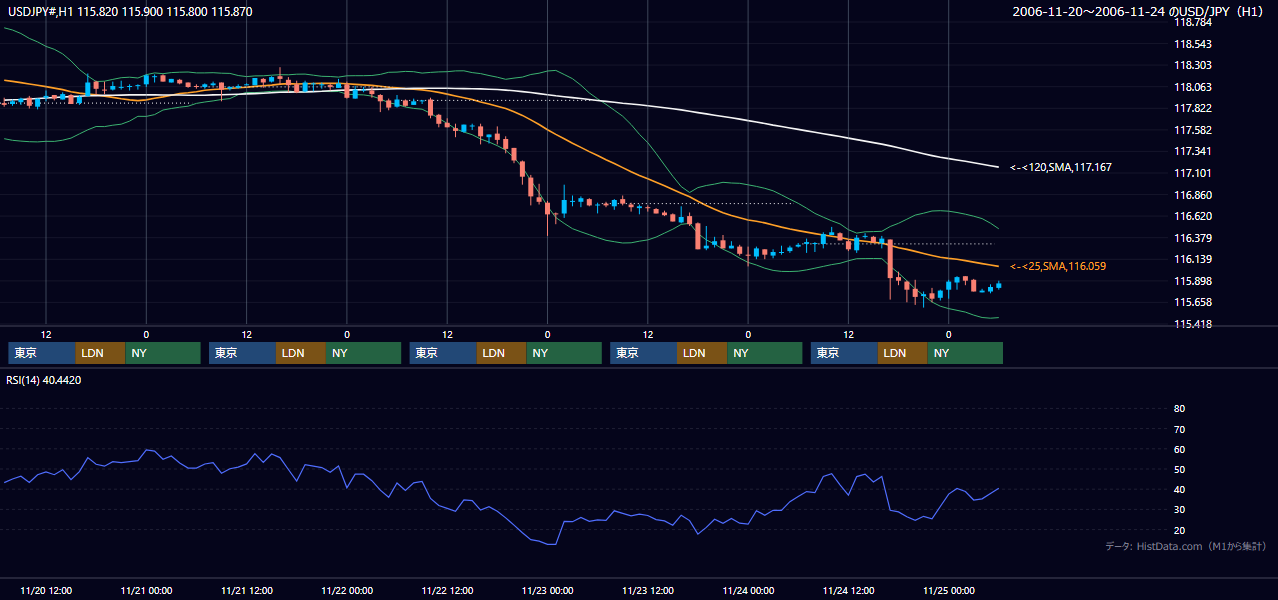Screen dimensions: 1278x600
Task: Choose the 11/23 12:00 time label
Action: pos(648,590)
